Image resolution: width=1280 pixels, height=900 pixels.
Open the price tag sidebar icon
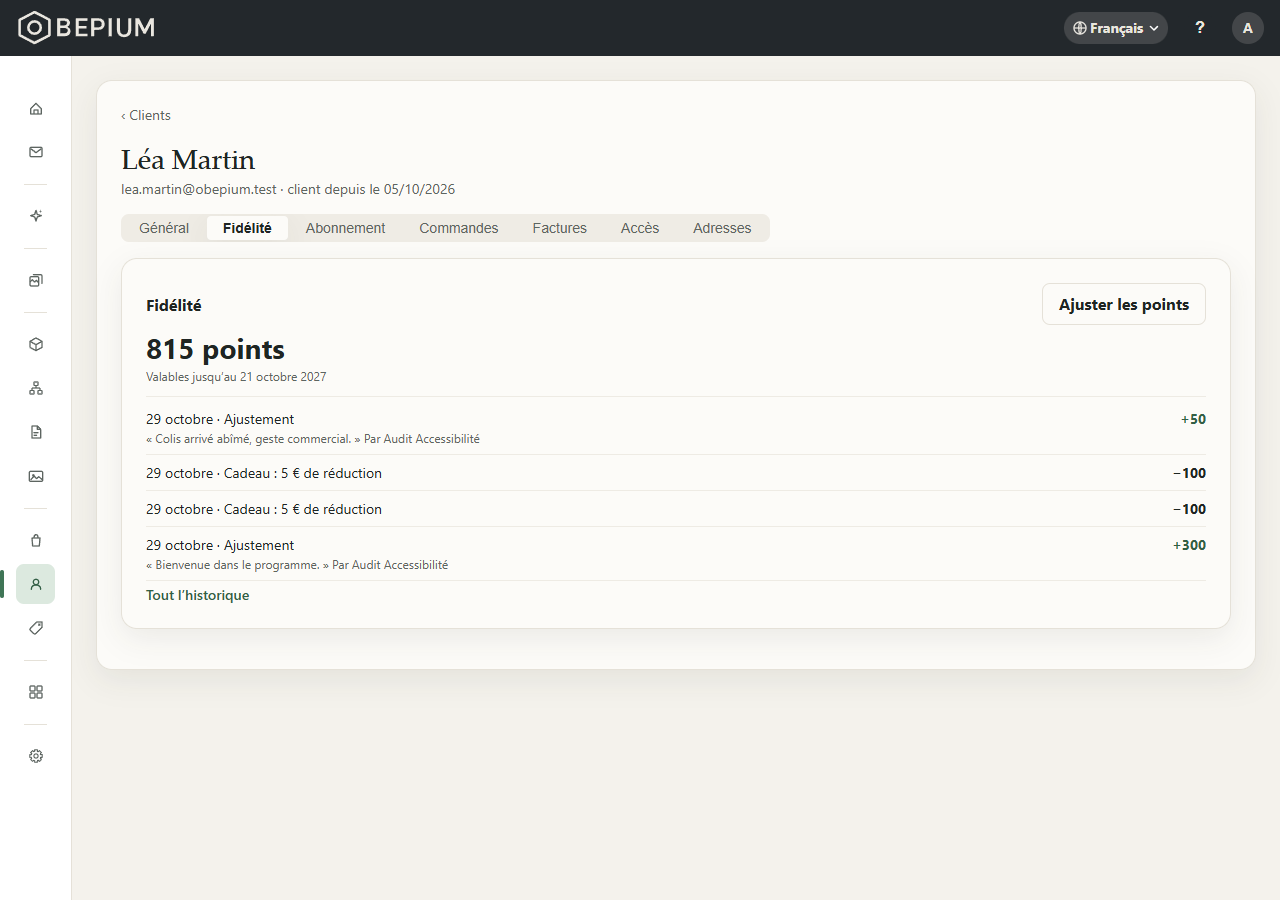[36, 628]
